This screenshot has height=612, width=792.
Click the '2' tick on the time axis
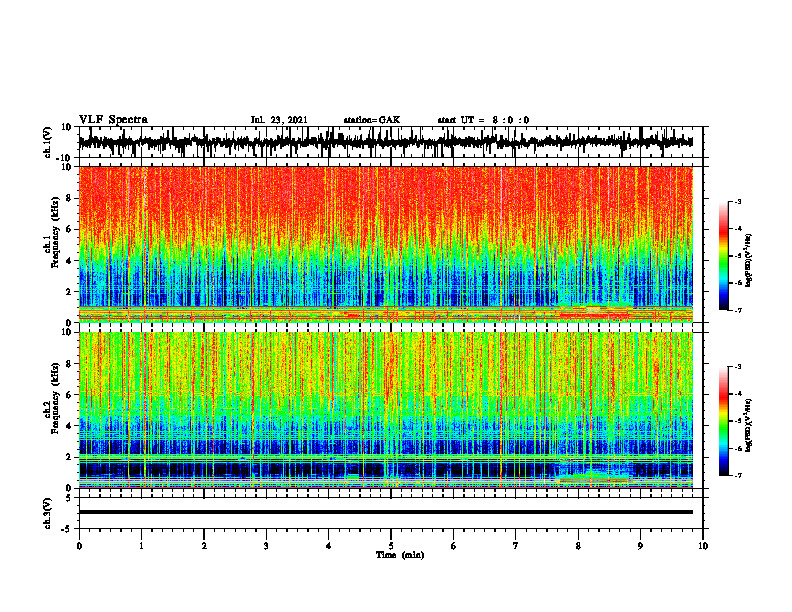pyautogui.click(x=204, y=546)
